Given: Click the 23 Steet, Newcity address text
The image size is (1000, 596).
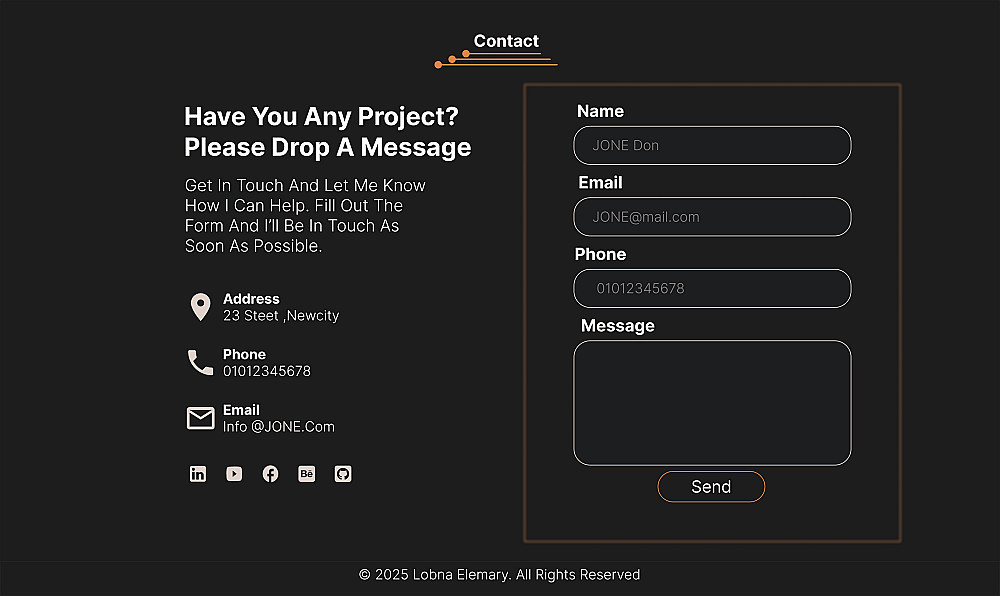Looking at the screenshot, I should 281,316.
